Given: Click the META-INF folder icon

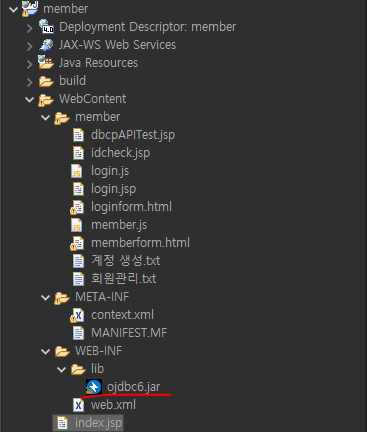Looking at the screenshot, I should pos(62,297).
